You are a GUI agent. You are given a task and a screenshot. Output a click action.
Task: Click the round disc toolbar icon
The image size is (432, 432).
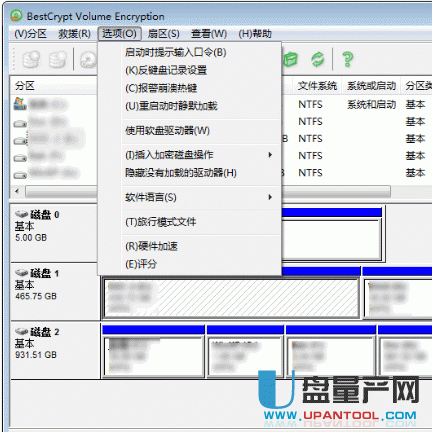click(88, 60)
